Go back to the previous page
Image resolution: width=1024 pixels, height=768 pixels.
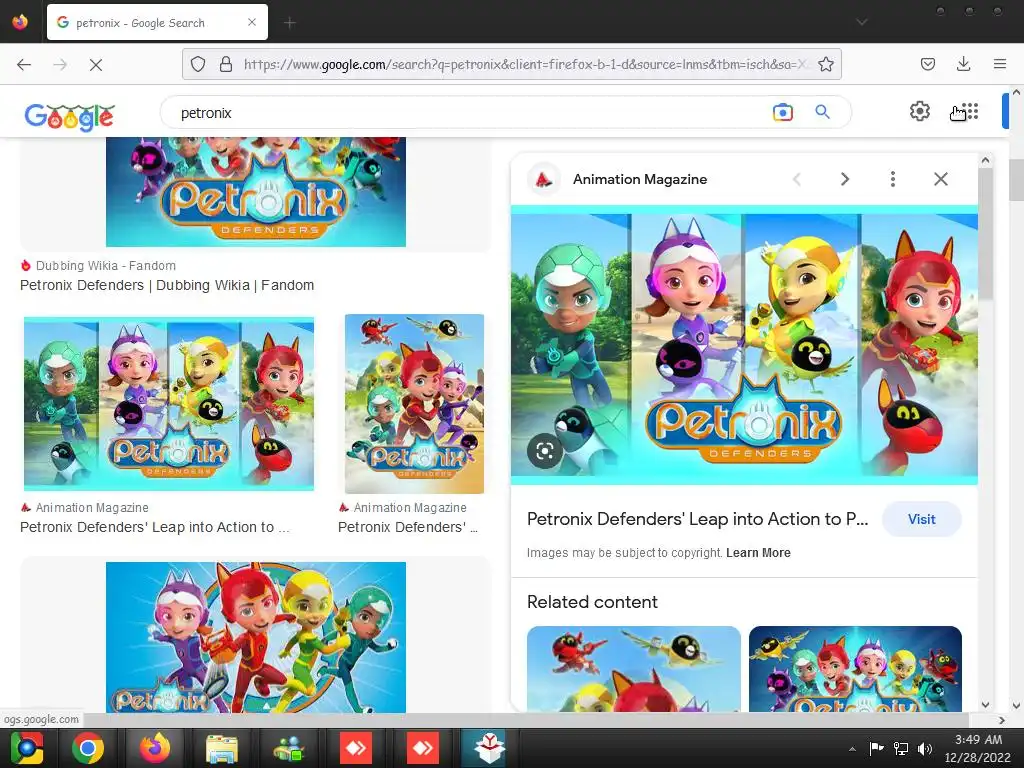[x=24, y=64]
